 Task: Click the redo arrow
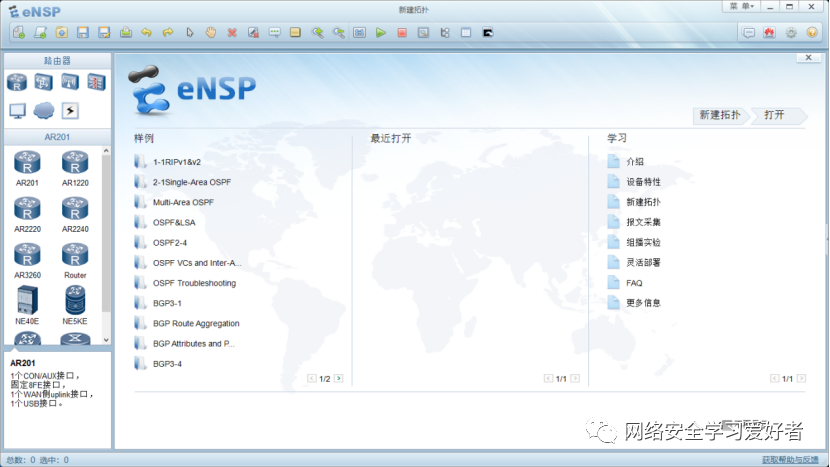click(x=168, y=33)
